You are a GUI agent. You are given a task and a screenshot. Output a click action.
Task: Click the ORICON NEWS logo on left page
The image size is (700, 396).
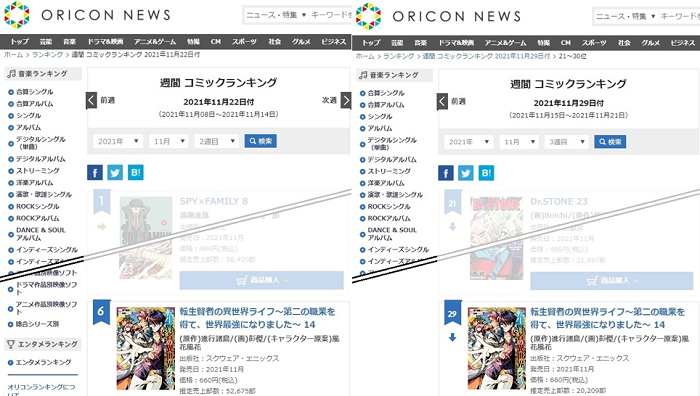pyautogui.click(x=88, y=15)
